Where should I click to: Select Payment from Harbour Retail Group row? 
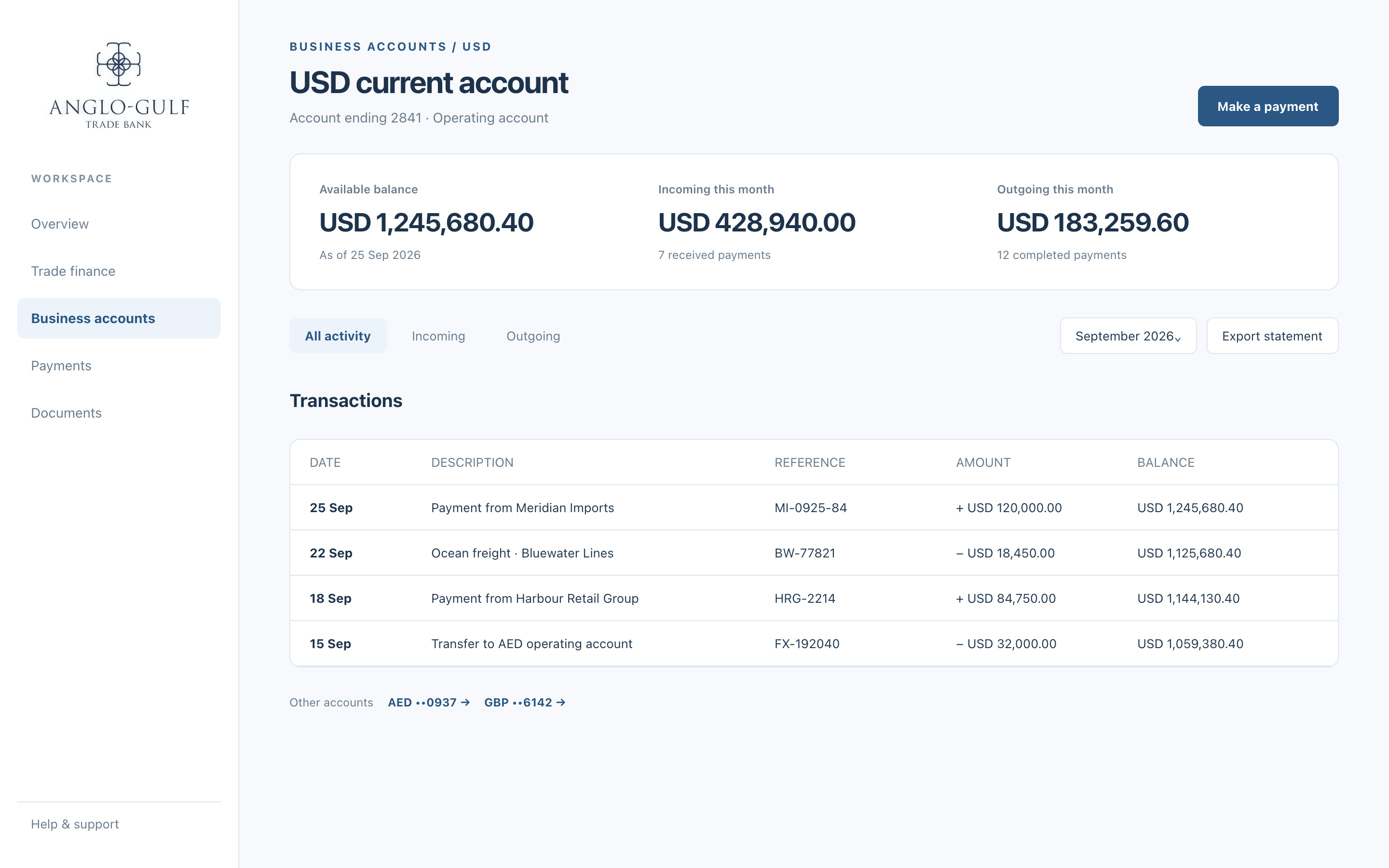click(814, 598)
